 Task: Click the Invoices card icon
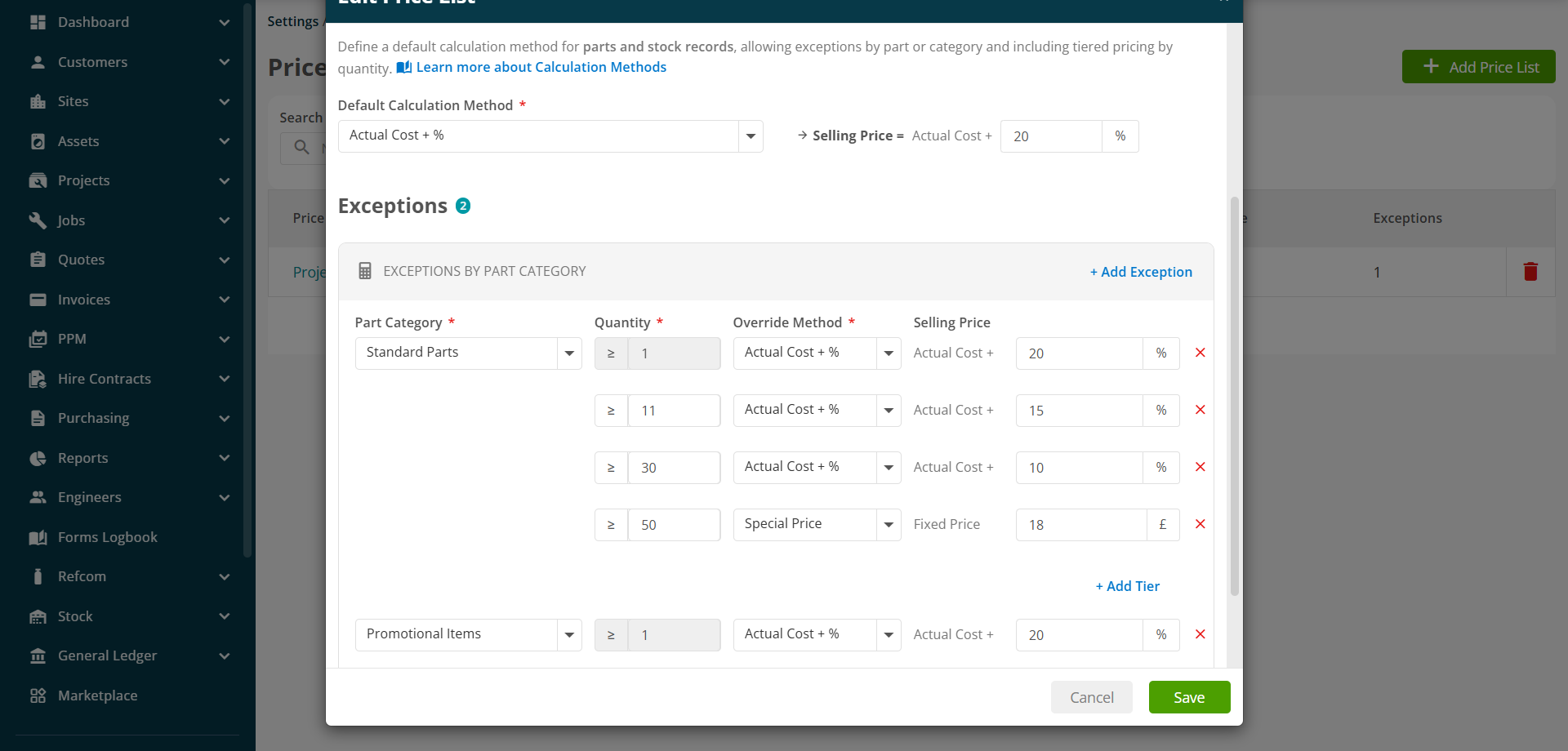38,300
